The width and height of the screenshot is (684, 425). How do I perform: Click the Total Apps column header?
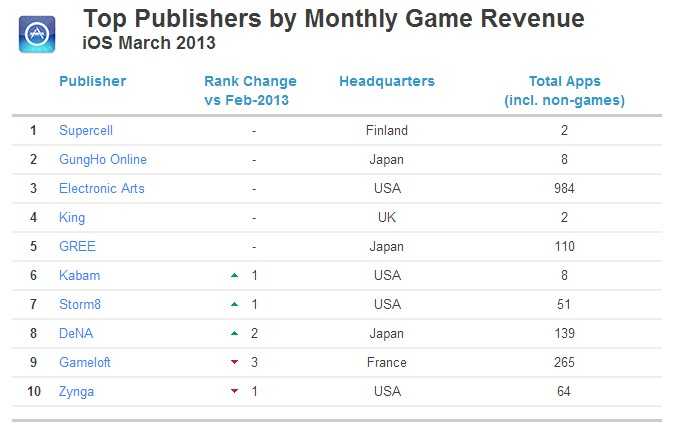563,90
